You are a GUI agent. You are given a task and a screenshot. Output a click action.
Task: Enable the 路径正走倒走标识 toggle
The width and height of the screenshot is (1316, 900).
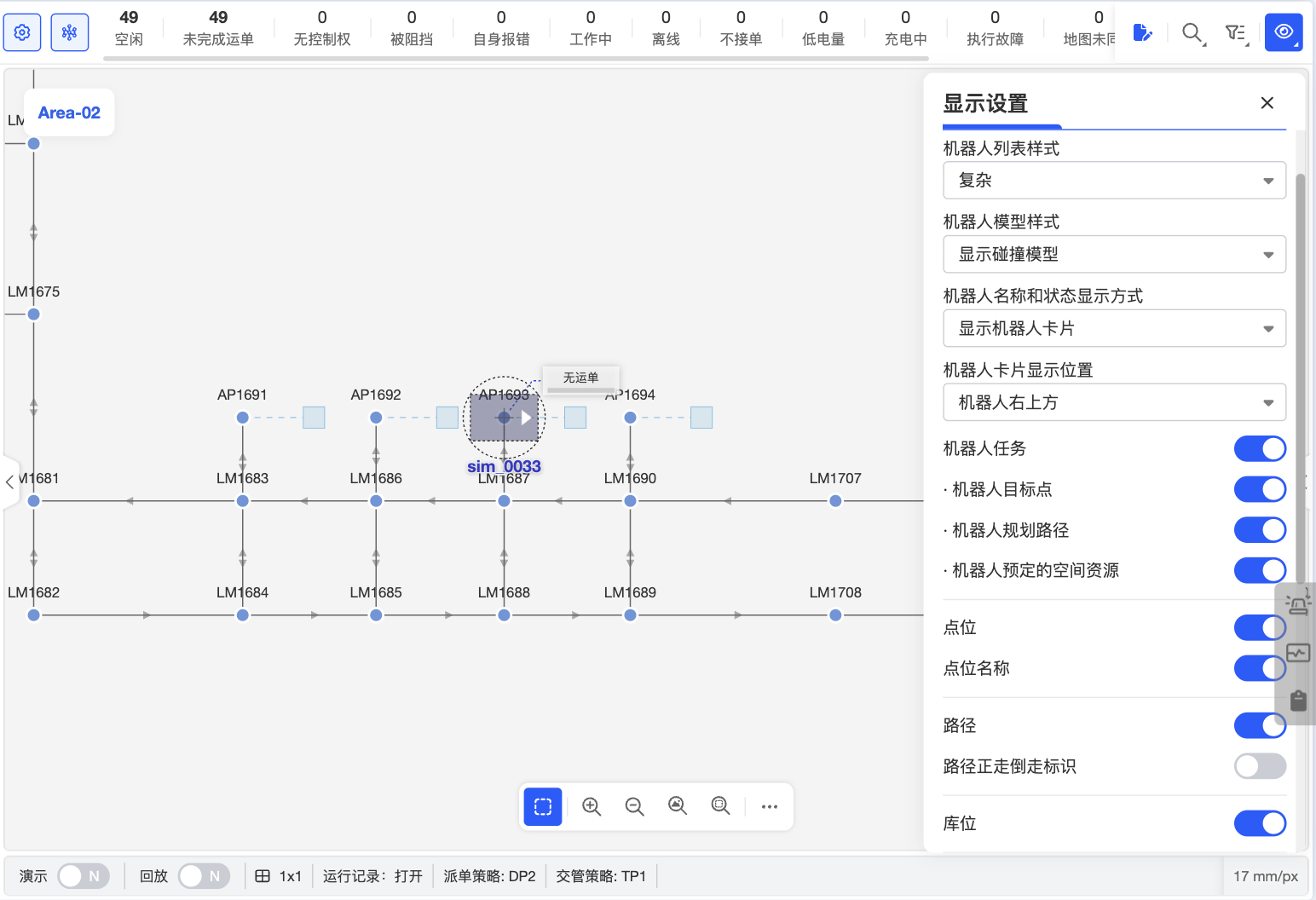(1261, 766)
